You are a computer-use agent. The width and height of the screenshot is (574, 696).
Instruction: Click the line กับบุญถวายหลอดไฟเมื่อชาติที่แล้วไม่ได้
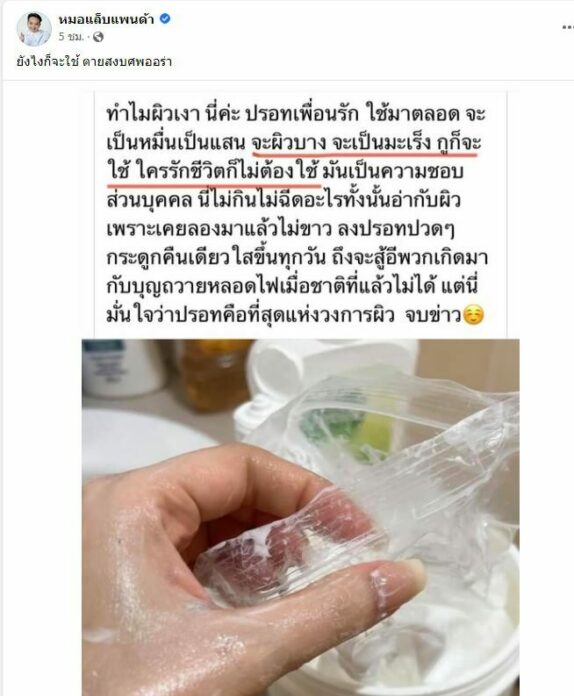coord(272,286)
